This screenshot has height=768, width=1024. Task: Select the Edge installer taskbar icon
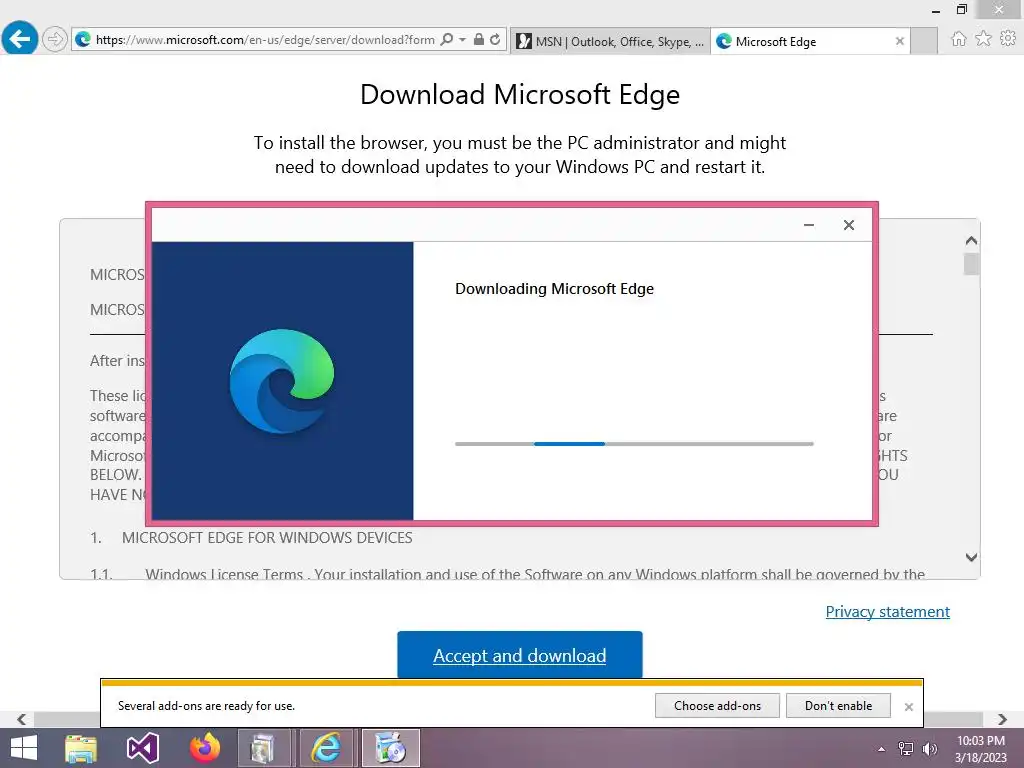point(390,748)
